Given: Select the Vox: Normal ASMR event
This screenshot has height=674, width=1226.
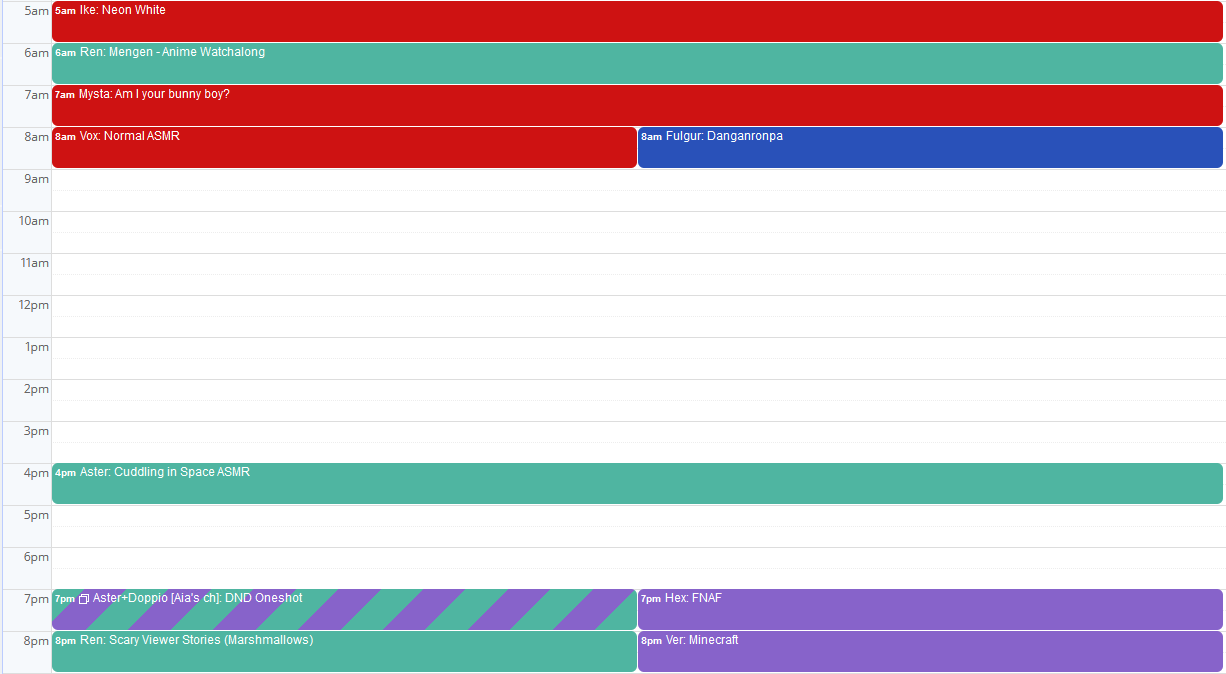Looking at the screenshot, I should 344,147.
